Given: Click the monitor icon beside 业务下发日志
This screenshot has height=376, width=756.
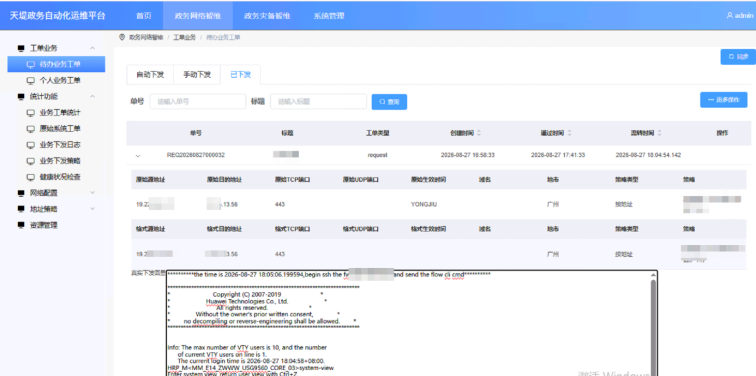Looking at the screenshot, I should (x=31, y=145).
